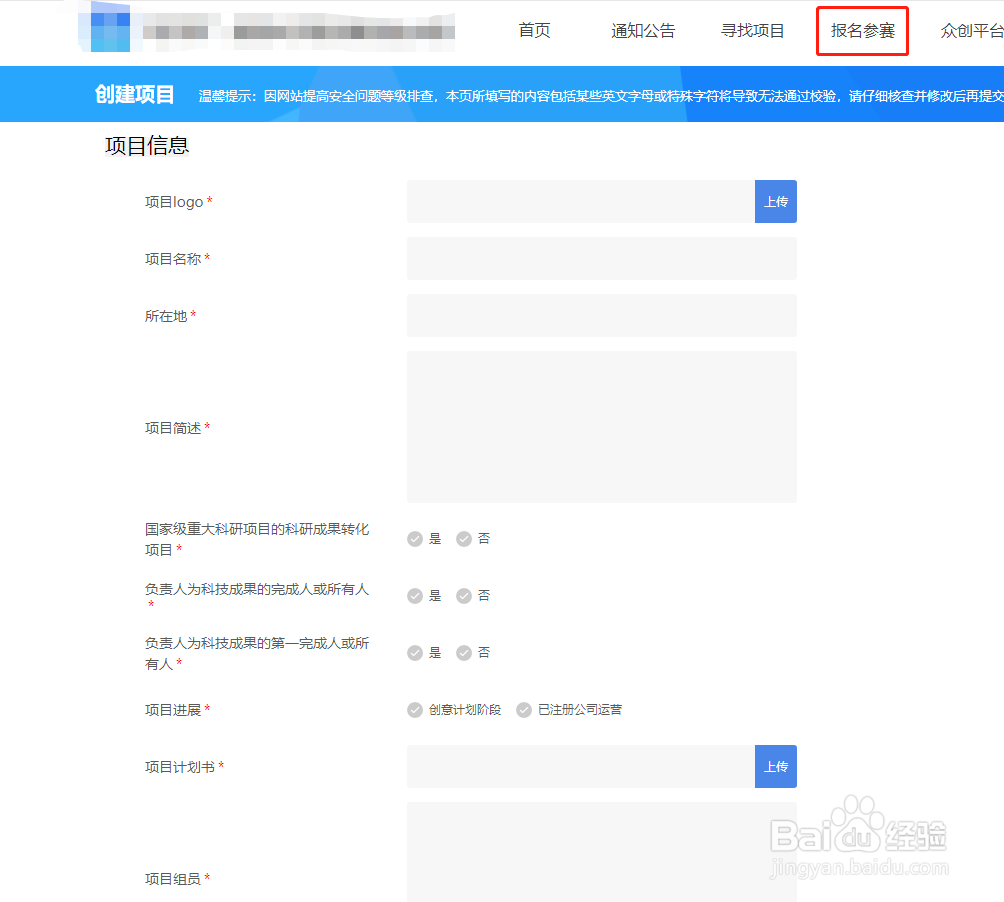Viewport: 1004px width, 902px height.
Task: Open the 寻找项目 page
Action: coord(753,30)
